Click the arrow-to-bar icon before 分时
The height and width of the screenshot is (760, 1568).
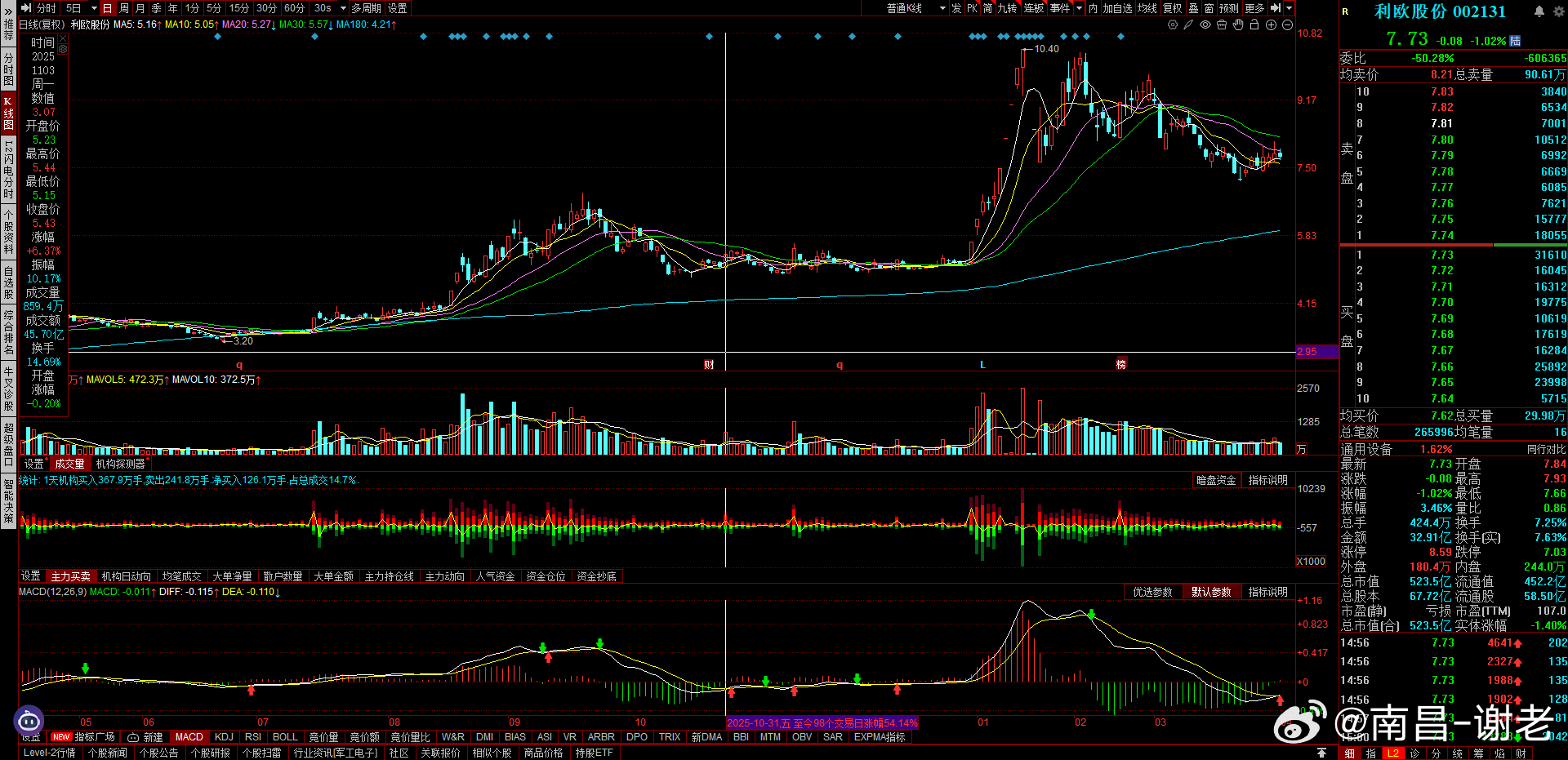26,8
